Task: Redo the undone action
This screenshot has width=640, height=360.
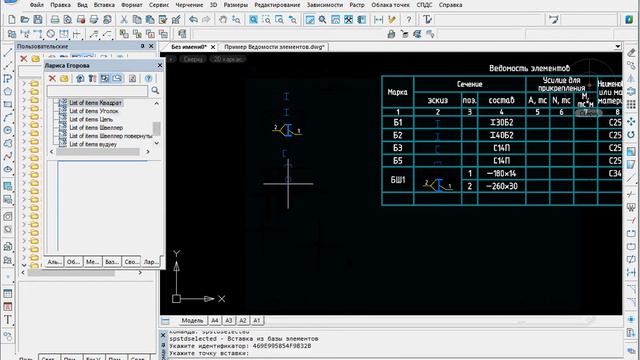Action: 206,20
